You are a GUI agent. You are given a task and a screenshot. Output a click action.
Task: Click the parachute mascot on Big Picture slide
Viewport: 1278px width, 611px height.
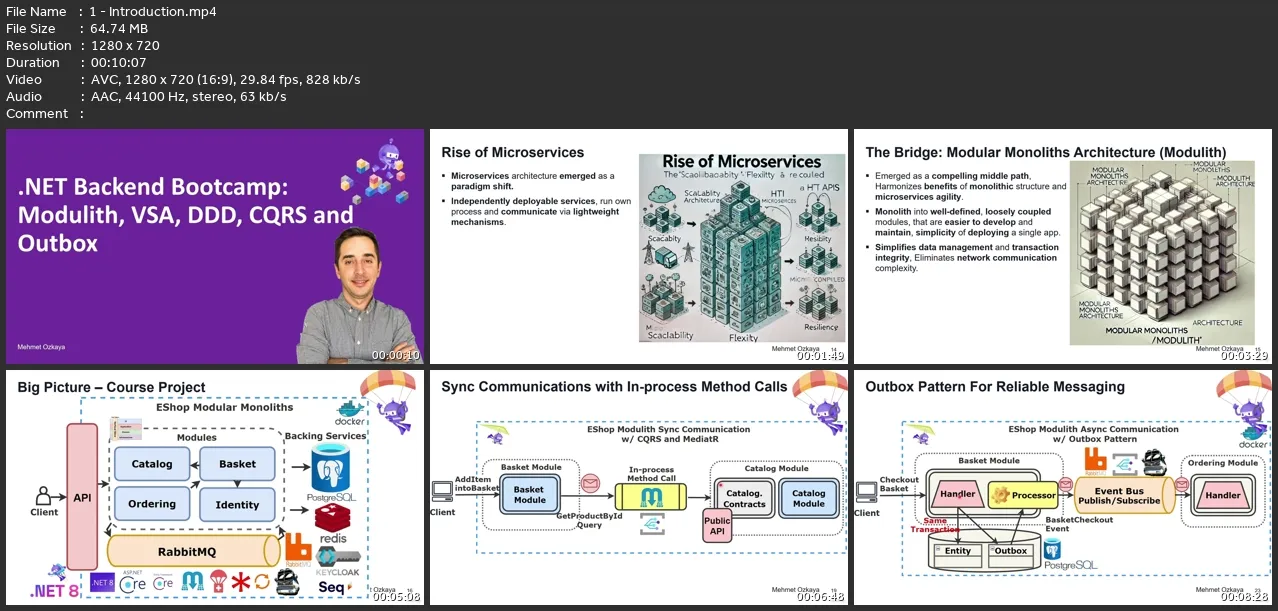(390, 403)
